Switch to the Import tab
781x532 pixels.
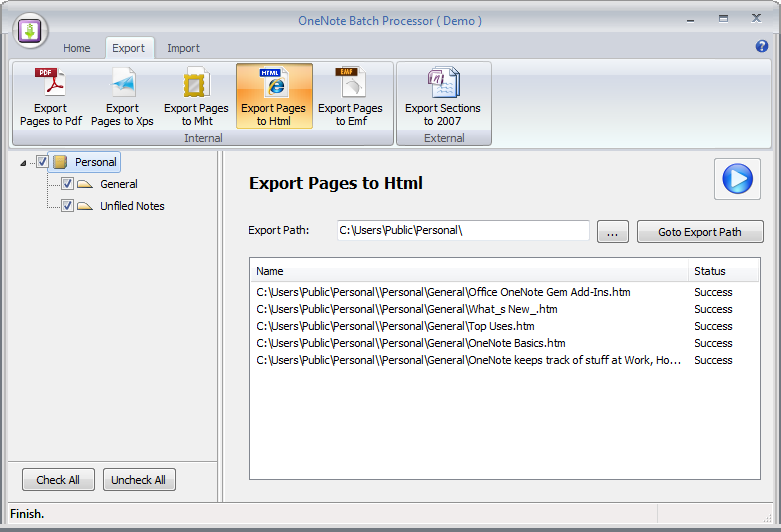[x=183, y=48]
